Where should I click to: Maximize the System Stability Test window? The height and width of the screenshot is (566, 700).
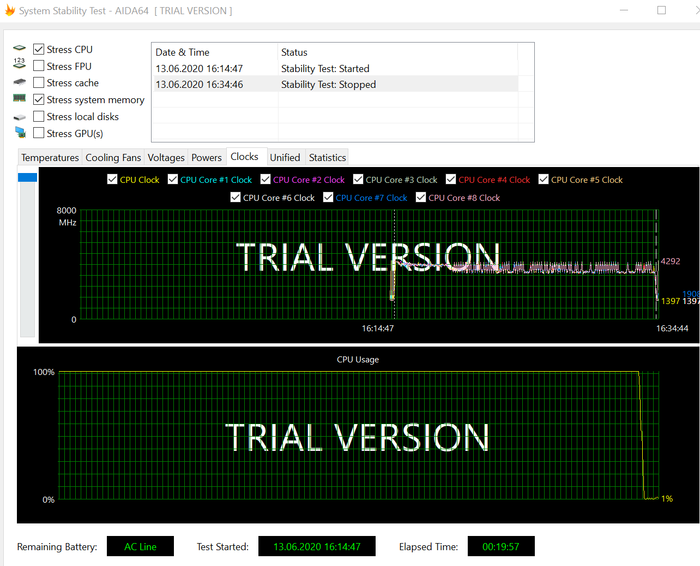pyautogui.click(x=662, y=10)
